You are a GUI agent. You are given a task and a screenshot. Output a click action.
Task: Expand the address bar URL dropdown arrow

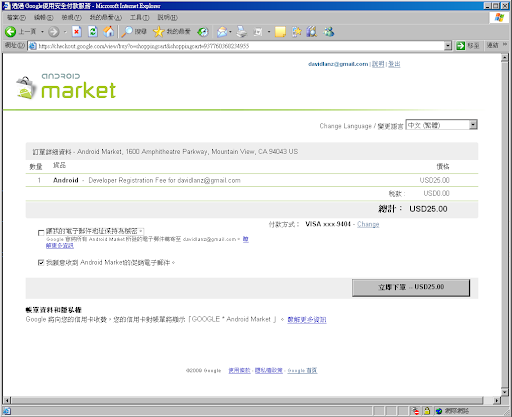(x=448, y=46)
